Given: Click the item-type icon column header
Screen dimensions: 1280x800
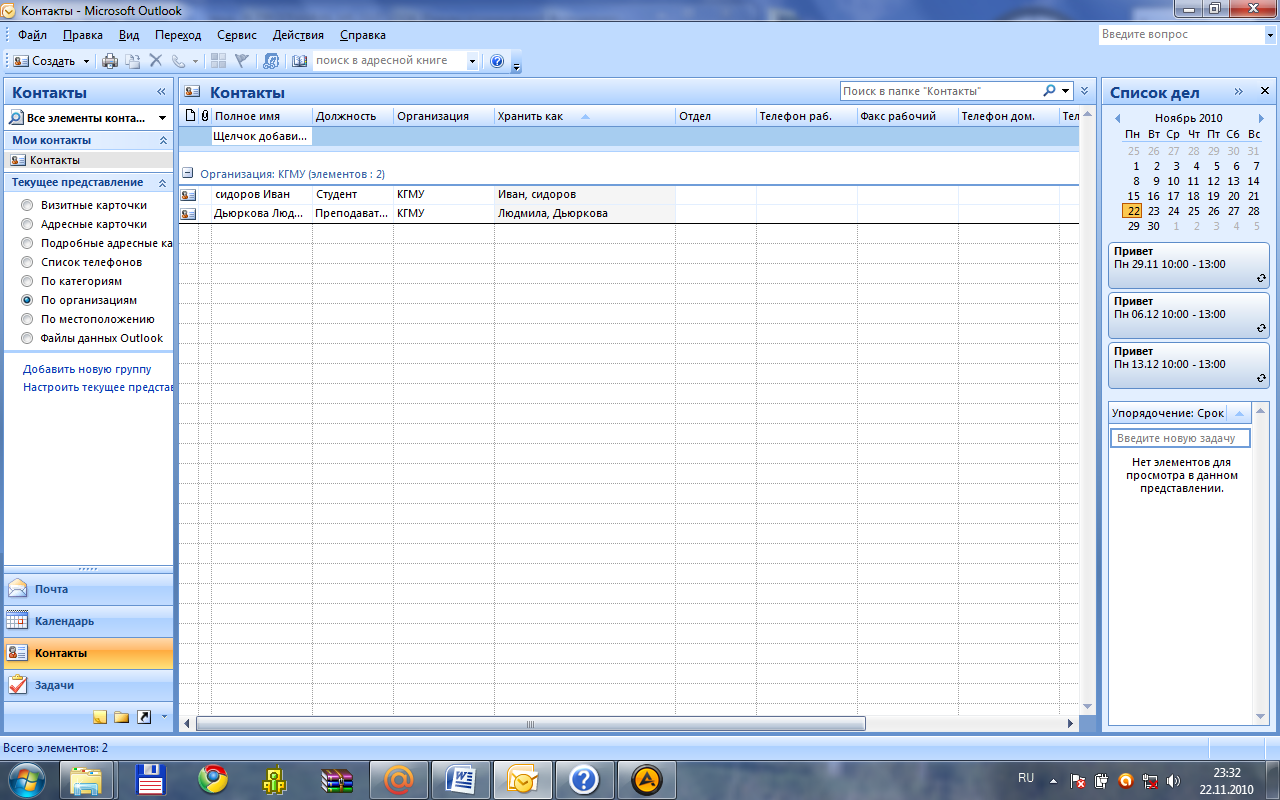Looking at the screenshot, I should [190, 116].
